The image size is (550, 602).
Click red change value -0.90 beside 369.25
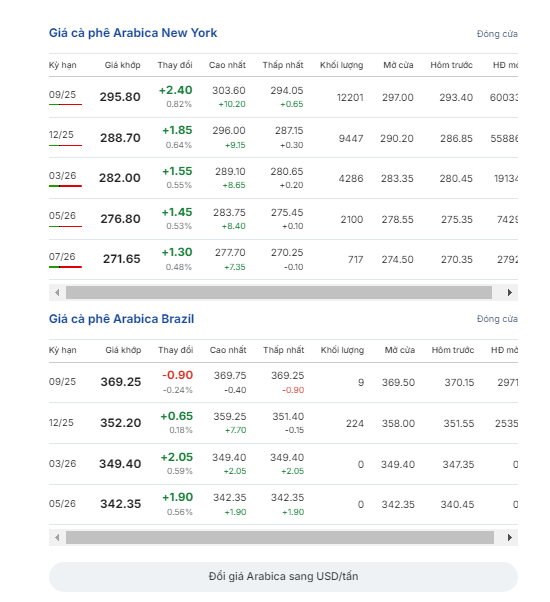(177, 375)
